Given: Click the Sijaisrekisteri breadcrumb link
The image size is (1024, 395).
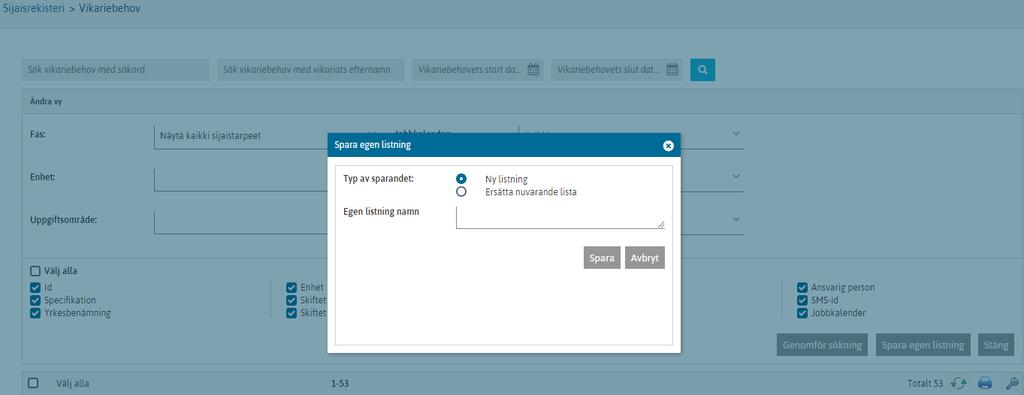Looking at the screenshot, I should 34,9.
